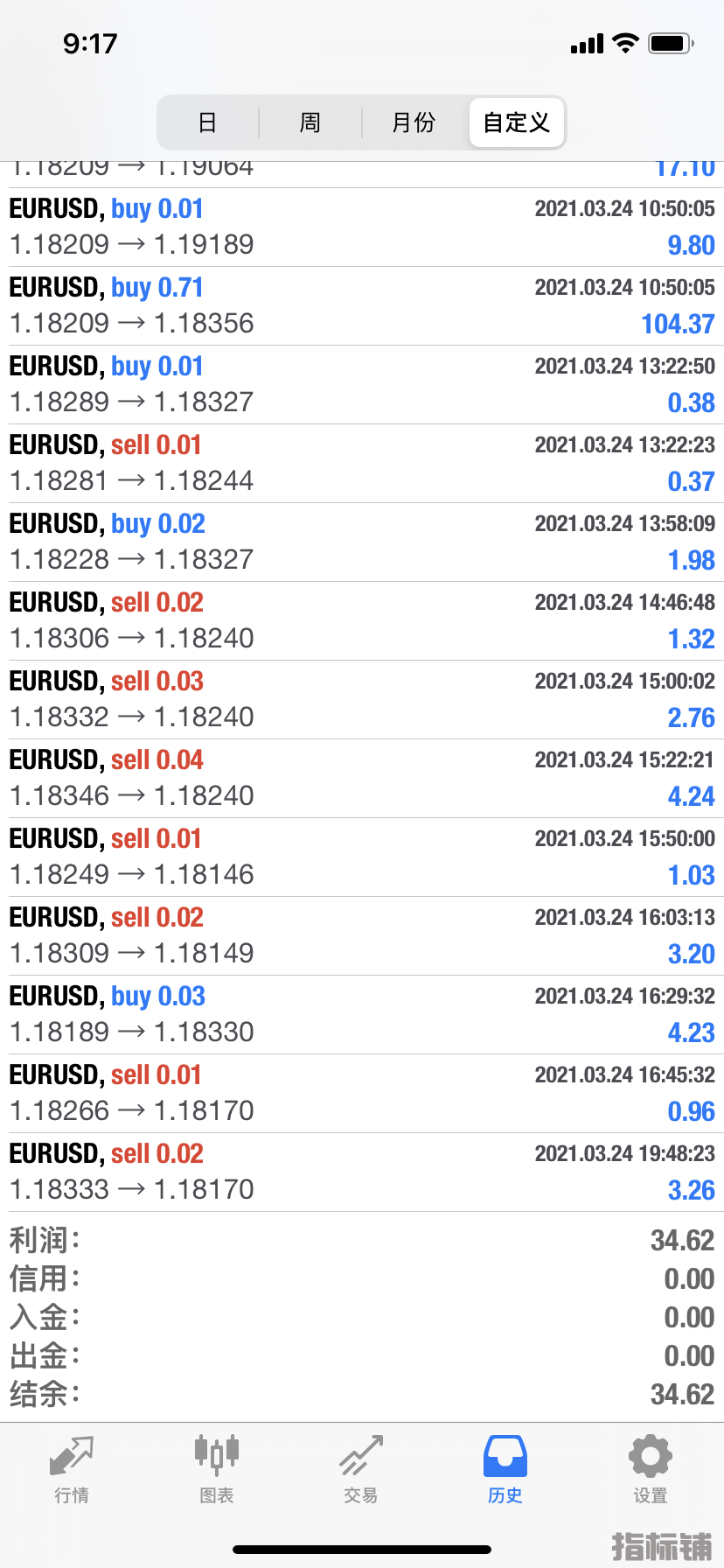Tap the 结余 balance summary line
The height and width of the screenshot is (1568, 724).
pyautogui.click(x=362, y=1394)
